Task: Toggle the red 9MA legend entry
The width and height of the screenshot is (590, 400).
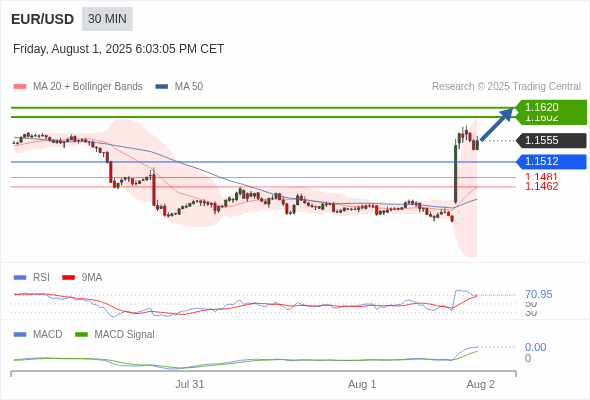Action: click(82, 277)
